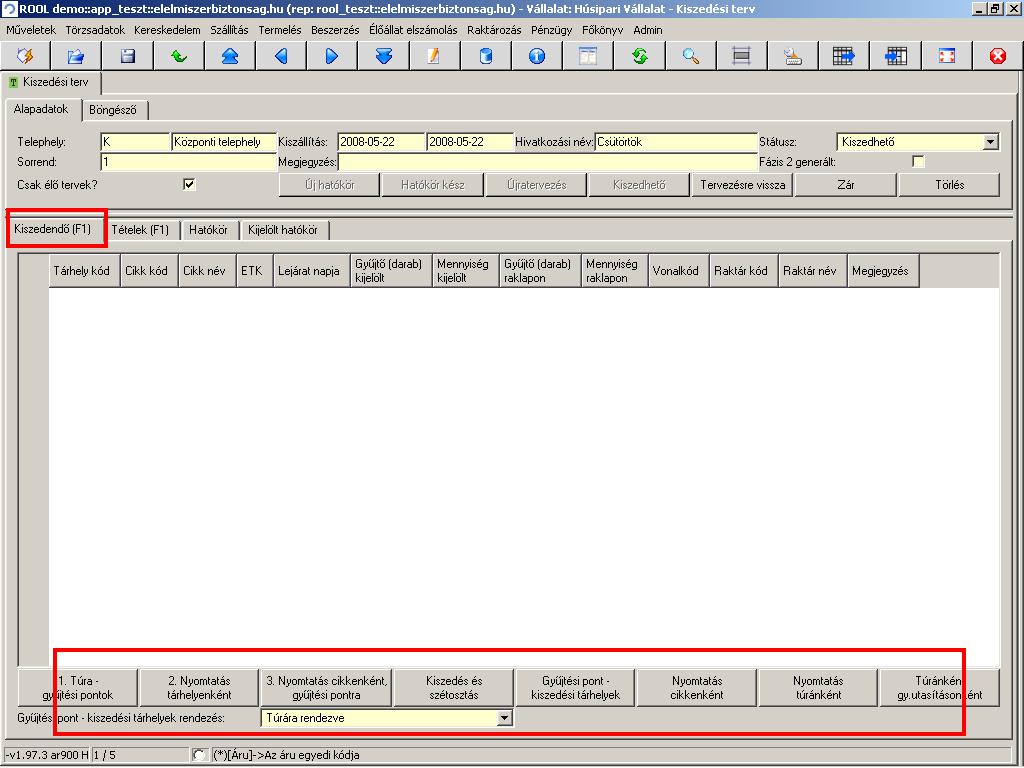Click the blue info icon in toolbar

coord(537,56)
